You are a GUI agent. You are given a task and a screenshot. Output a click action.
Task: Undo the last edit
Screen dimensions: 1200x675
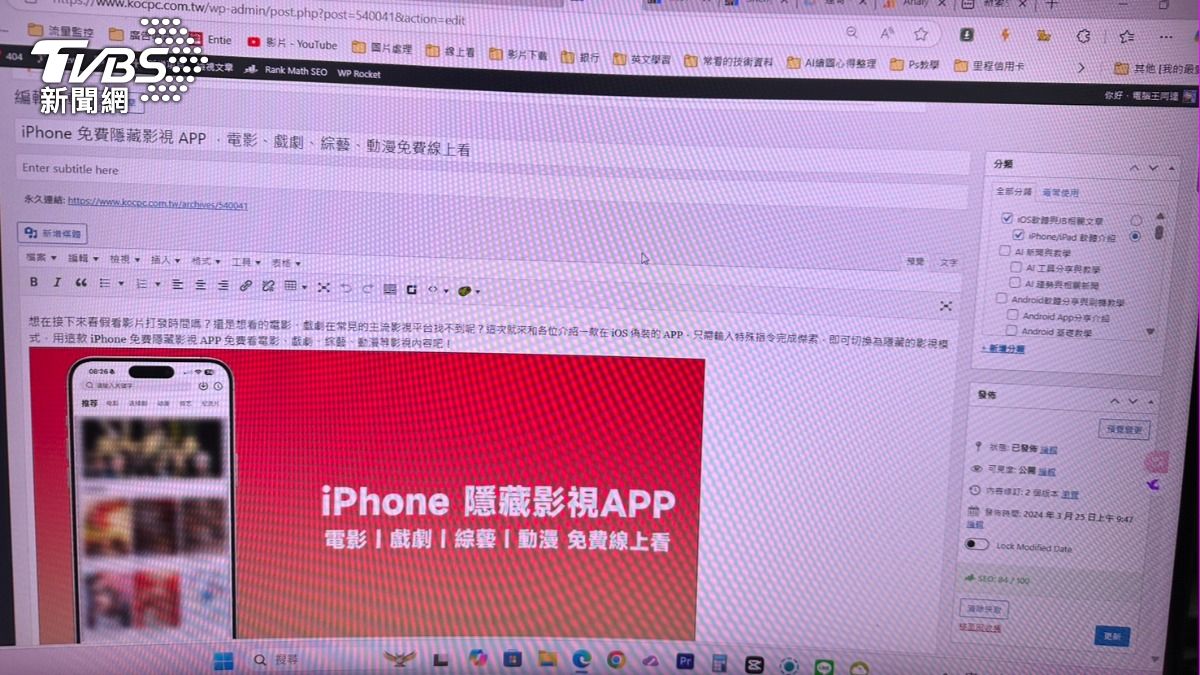tap(346, 288)
